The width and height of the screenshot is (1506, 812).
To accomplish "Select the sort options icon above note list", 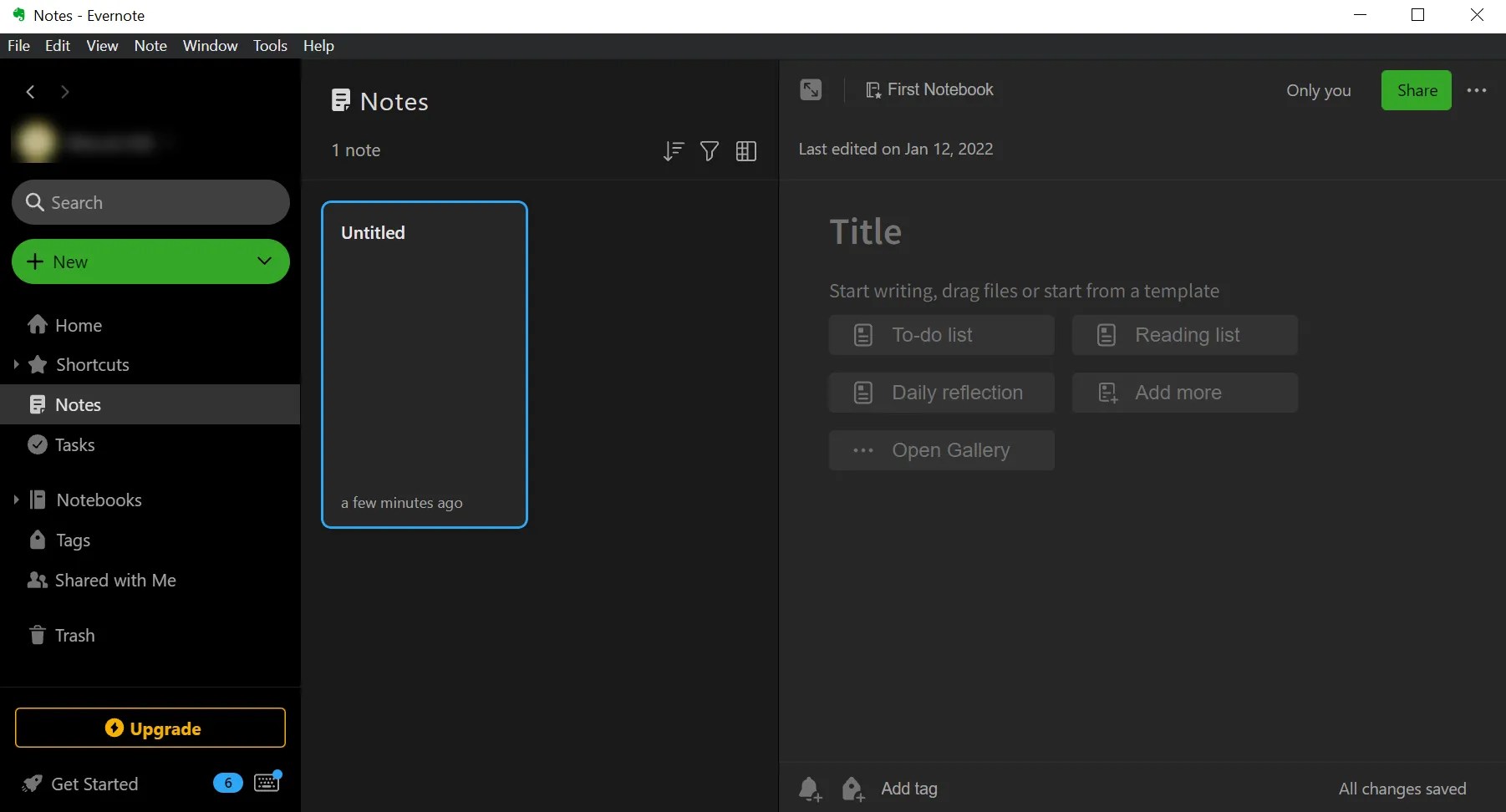I will click(x=673, y=151).
